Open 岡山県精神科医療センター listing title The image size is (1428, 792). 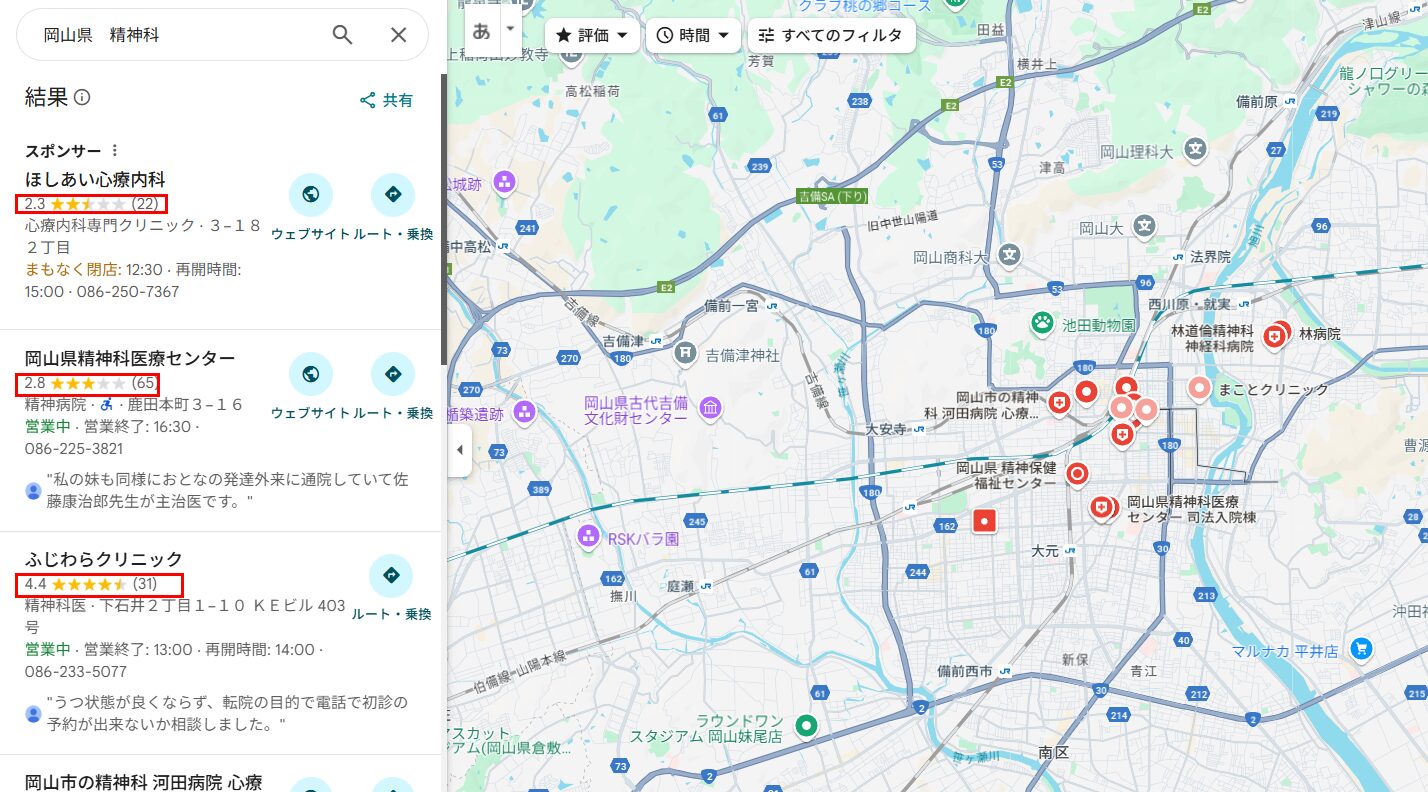tap(130, 358)
